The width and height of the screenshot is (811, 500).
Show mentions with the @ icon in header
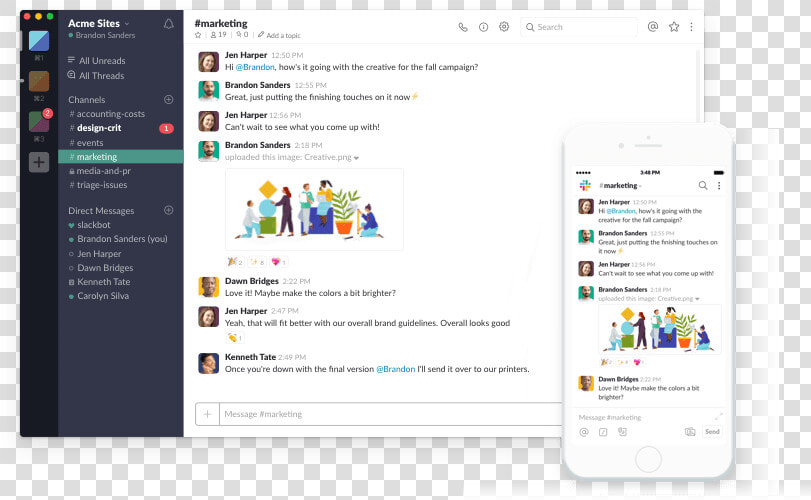(x=653, y=26)
